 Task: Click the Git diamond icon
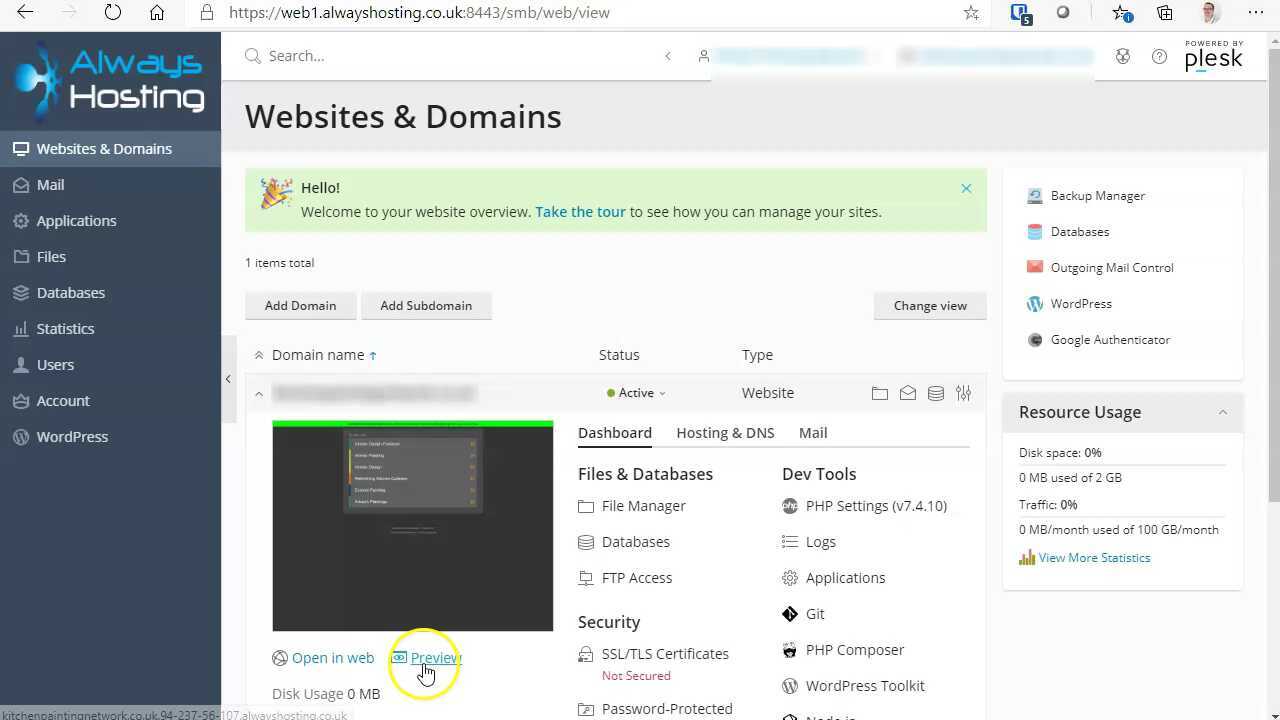coord(790,614)
